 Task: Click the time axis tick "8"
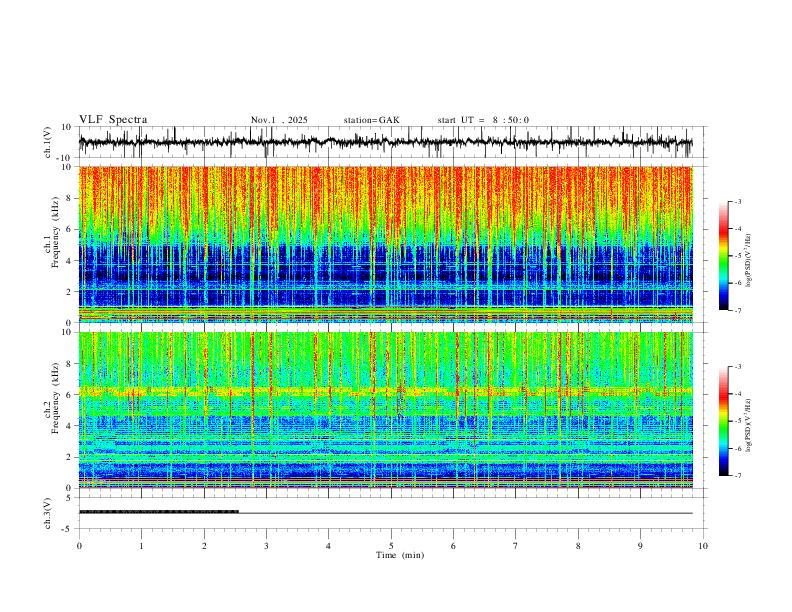578,546
